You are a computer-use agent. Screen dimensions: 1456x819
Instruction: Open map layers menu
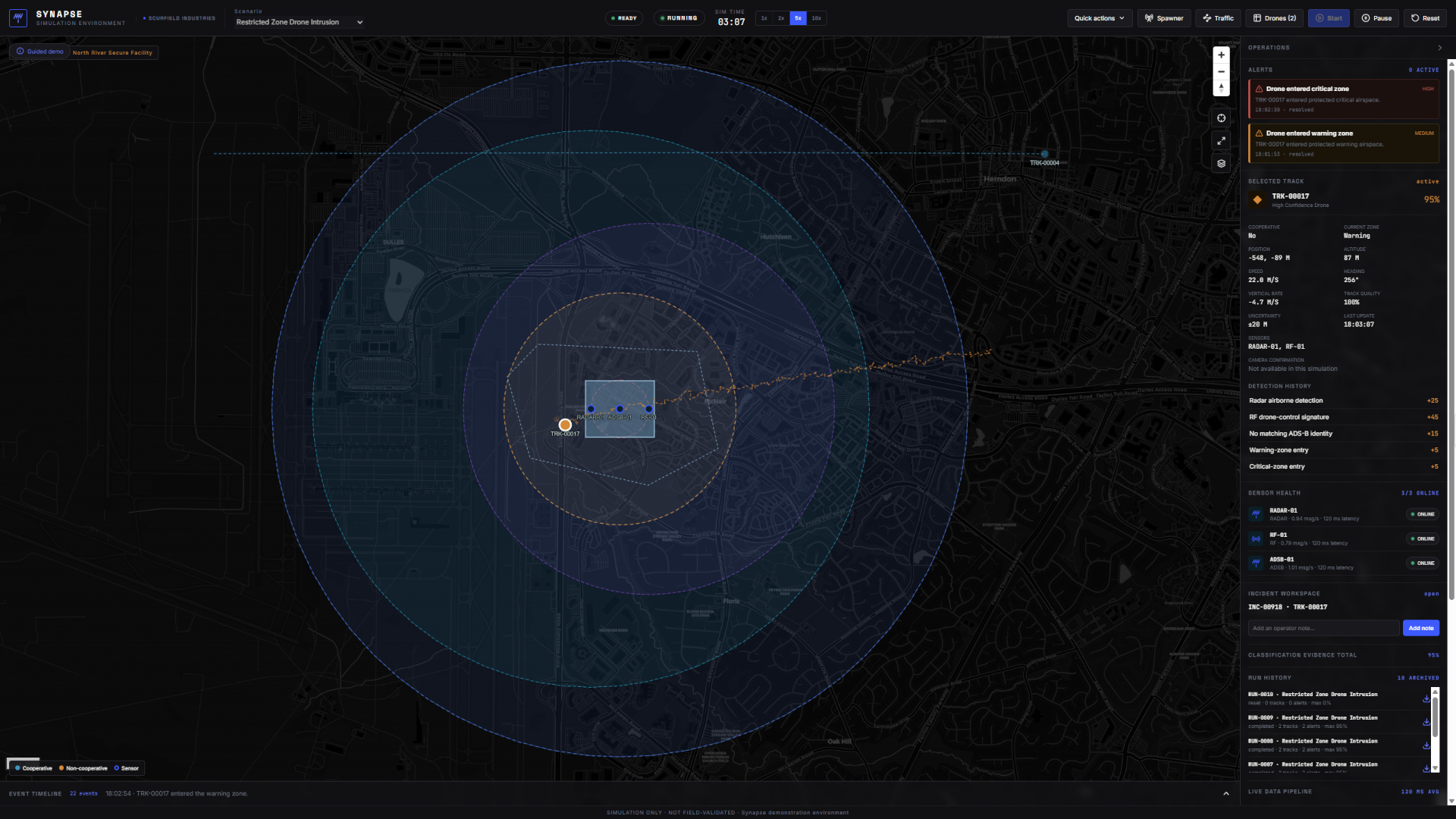point(1221,163)
